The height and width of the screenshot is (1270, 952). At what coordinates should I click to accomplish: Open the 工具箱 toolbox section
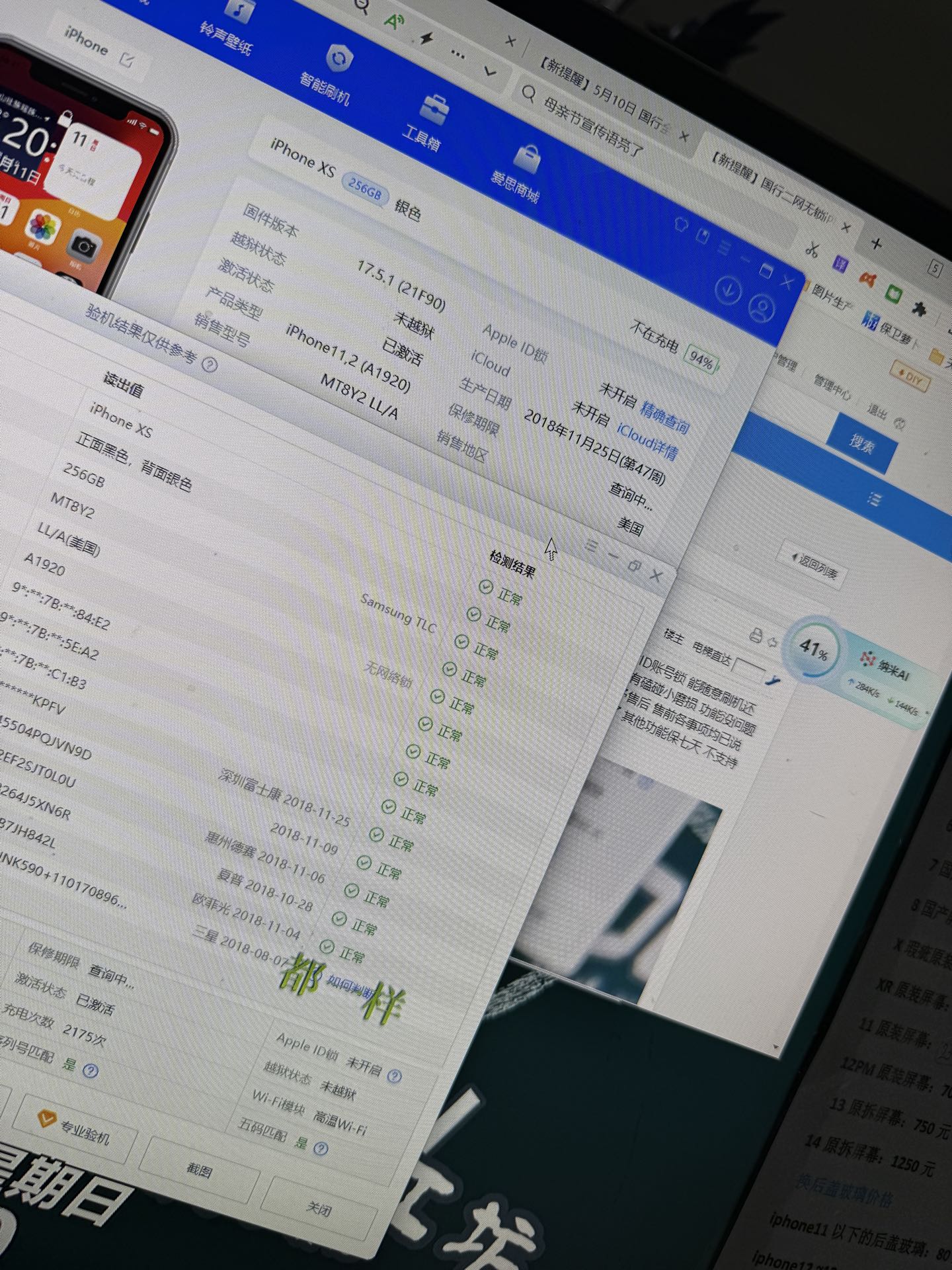[x=426, y=122]
